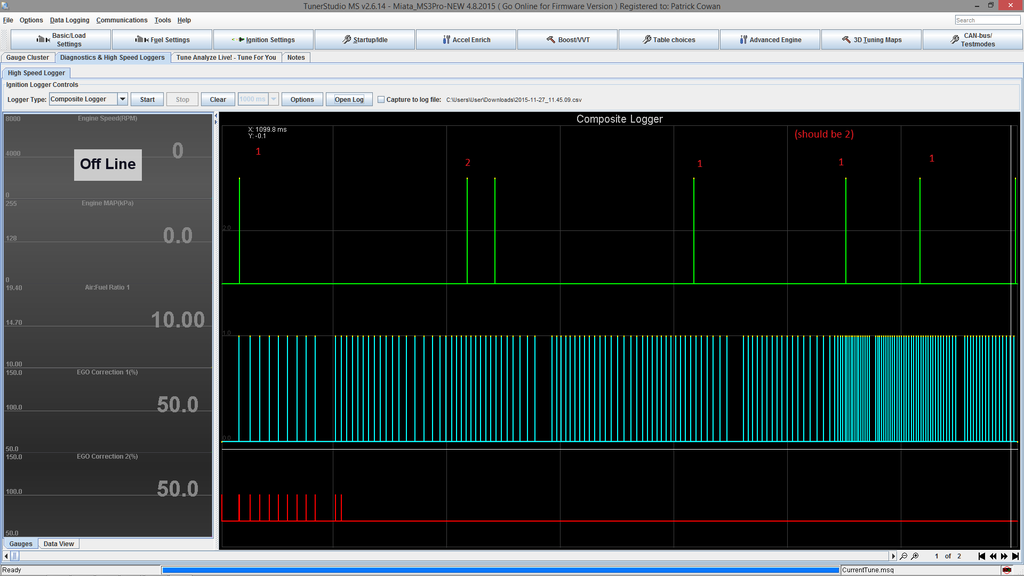This screenshot has height=576, width=1024.
Task: Switch to the Data View tab
Action: tap(58, 544)
